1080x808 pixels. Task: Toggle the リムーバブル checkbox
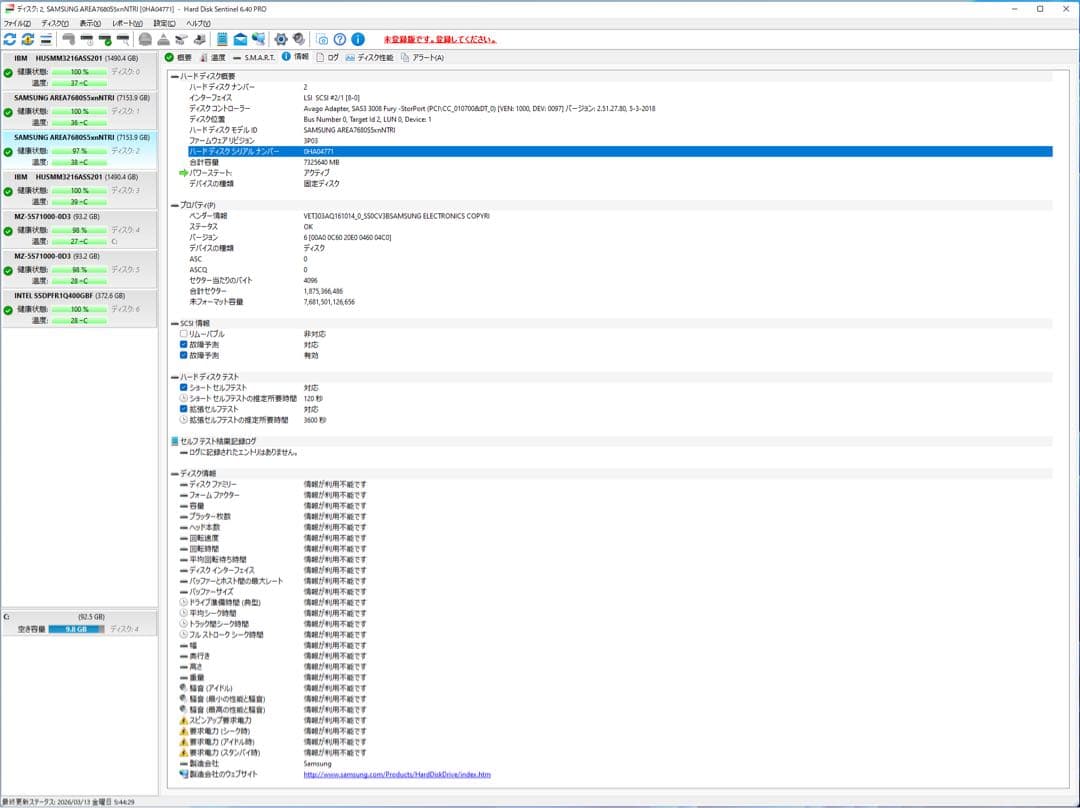click(x=183, y=334)
